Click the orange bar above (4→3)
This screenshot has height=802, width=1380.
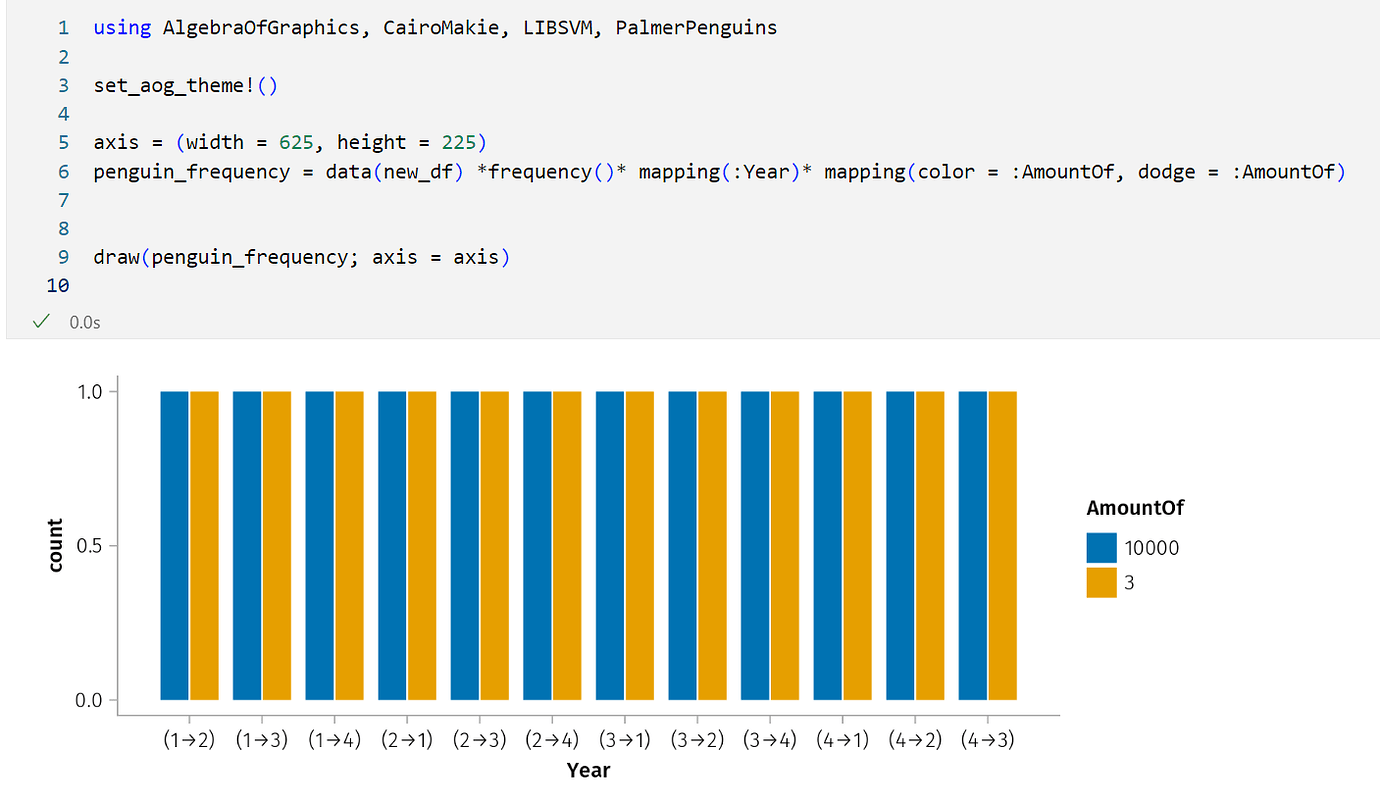point(1002,550)
